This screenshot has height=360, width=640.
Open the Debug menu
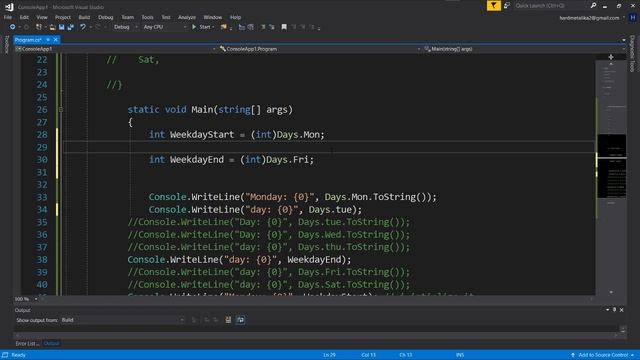(x=105, y=17)
